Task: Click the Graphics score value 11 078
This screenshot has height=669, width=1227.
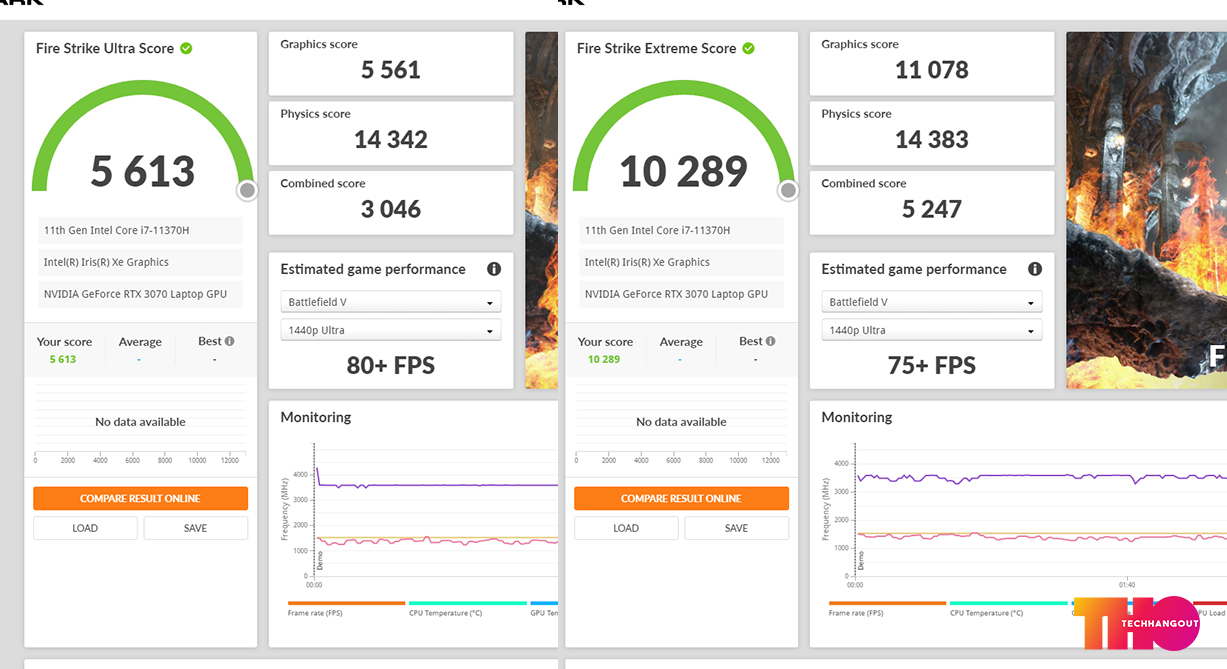Action: (x=932, y=70)
